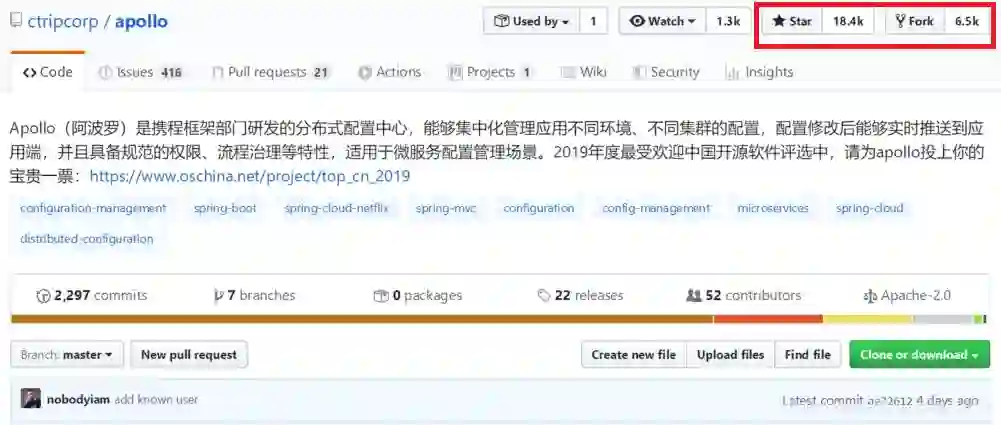Image resolution: width=1001 pixels, height=425 pixels.
Task: Switch to the Code tab
Action: (x=48, y=72)
